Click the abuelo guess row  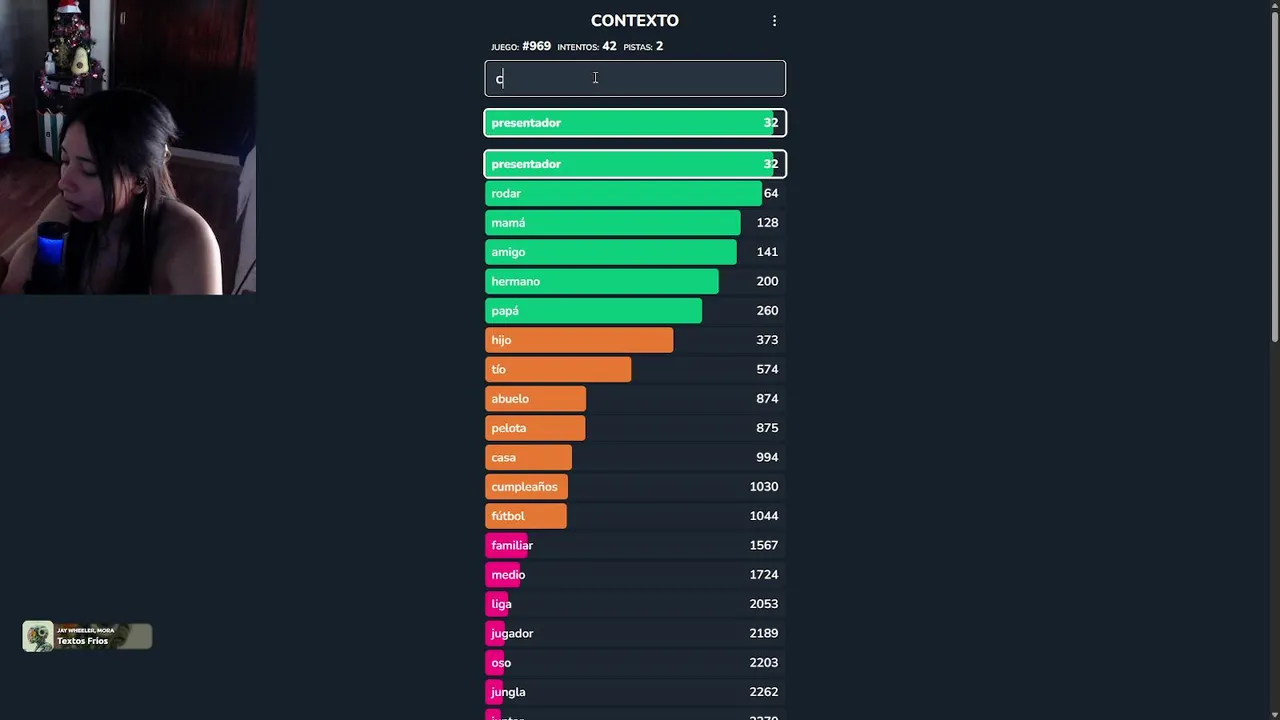[635, 399]
